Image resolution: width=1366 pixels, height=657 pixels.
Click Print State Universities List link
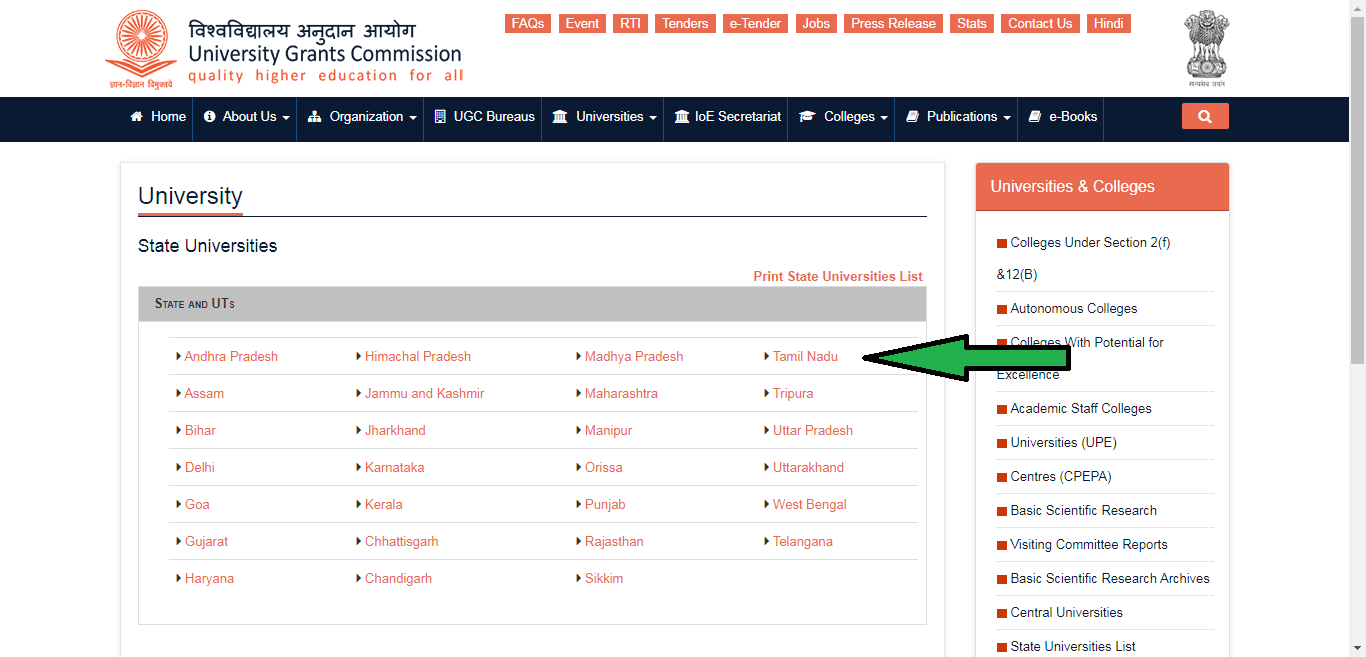click(x=838, y=276)
